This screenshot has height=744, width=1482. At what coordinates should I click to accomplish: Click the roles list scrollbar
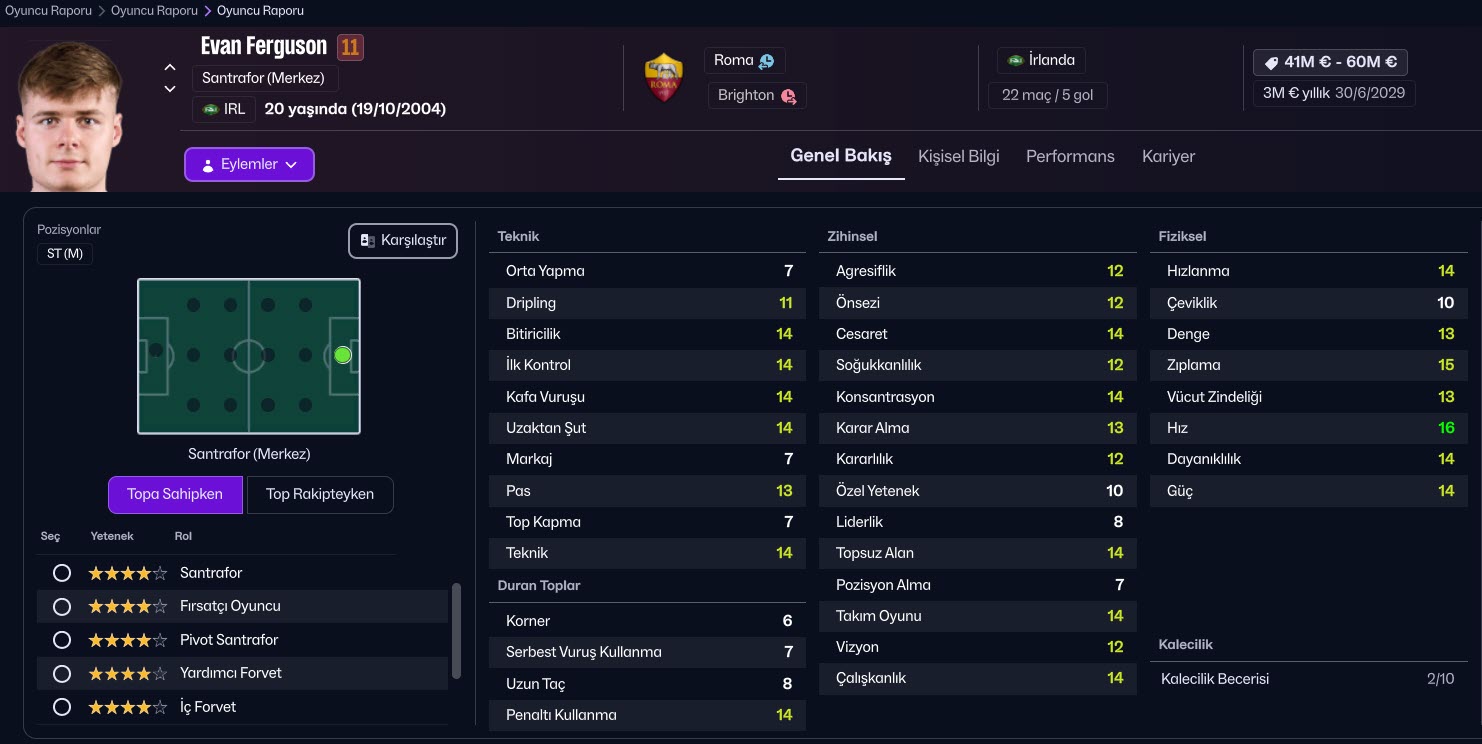[x=457, y=630]
